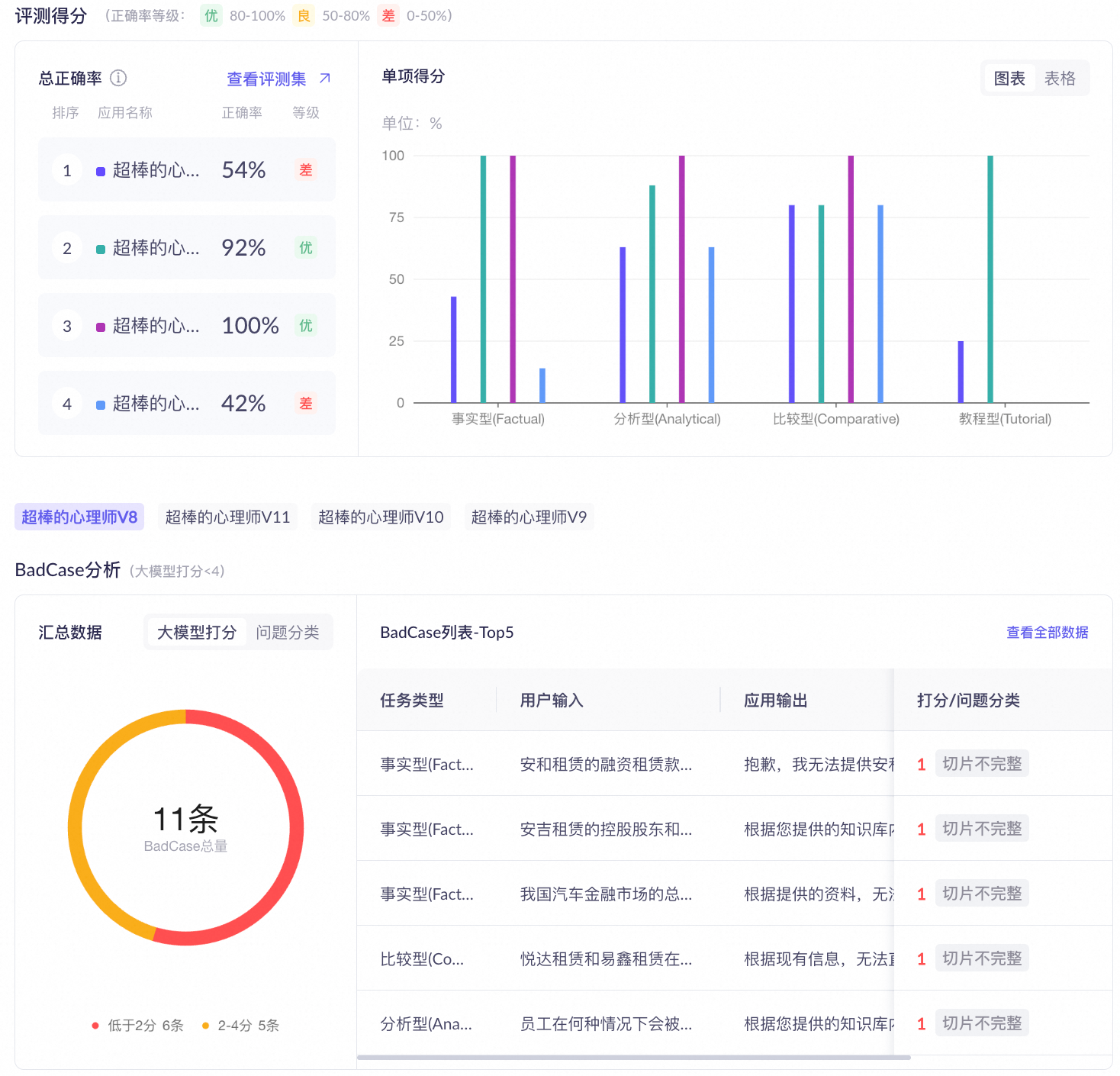The height and width of the screenshot is (1076, 1120).
Task: Click the horizontal scrollbar under the BadCase table
Action: (634, 1057)
